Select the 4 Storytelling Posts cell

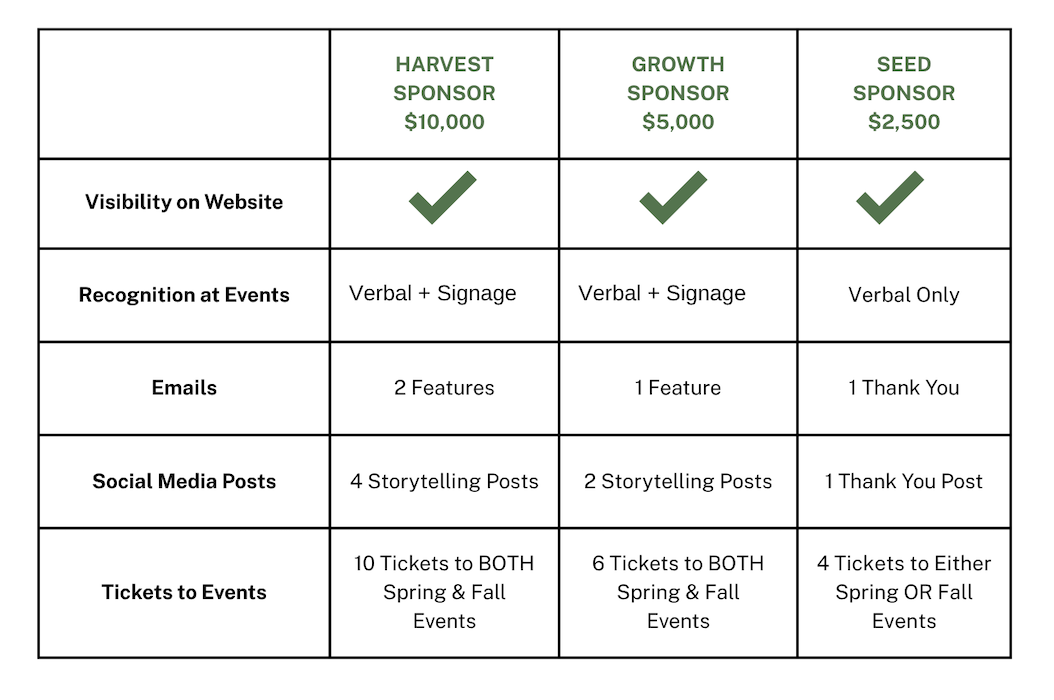click(x=444, y=481)
